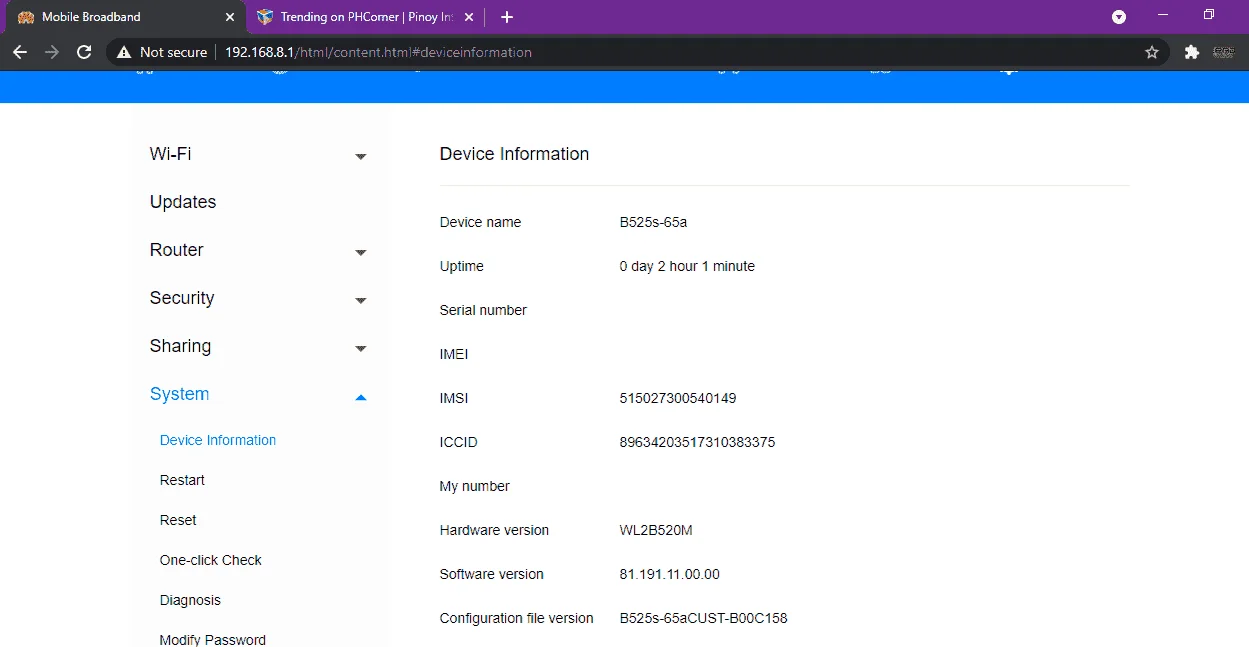Open the Security sidebar section
1249x647 pixels.
click(x=182, y=298)
